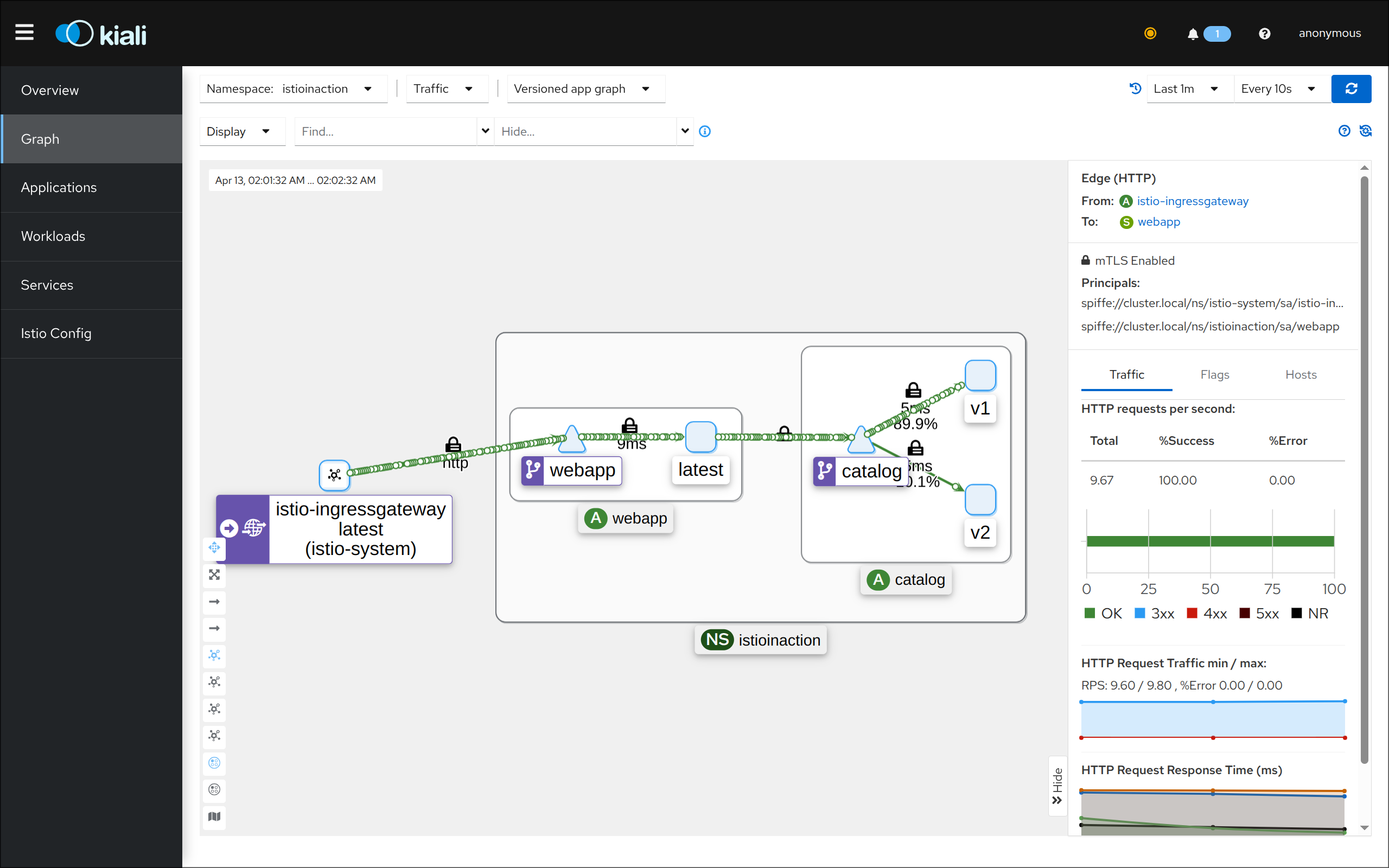
Task: Select the blue namespace-box layout circle icon
Action: [214, 763]
